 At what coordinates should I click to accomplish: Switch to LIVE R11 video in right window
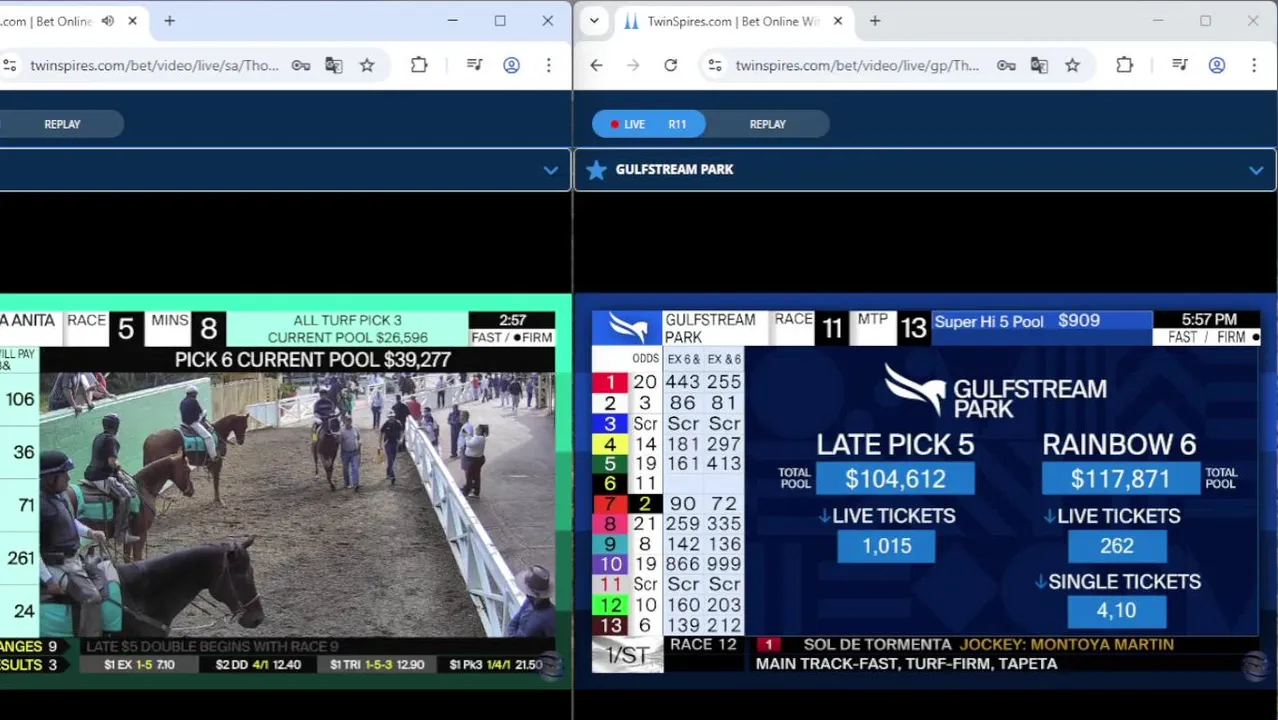tap(649, 124)
